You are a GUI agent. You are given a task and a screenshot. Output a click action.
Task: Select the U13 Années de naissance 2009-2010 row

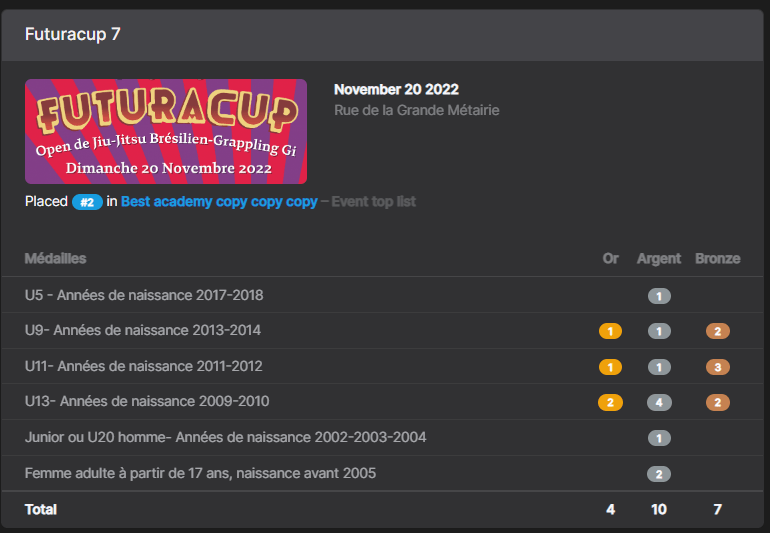[x=146, y=401]
